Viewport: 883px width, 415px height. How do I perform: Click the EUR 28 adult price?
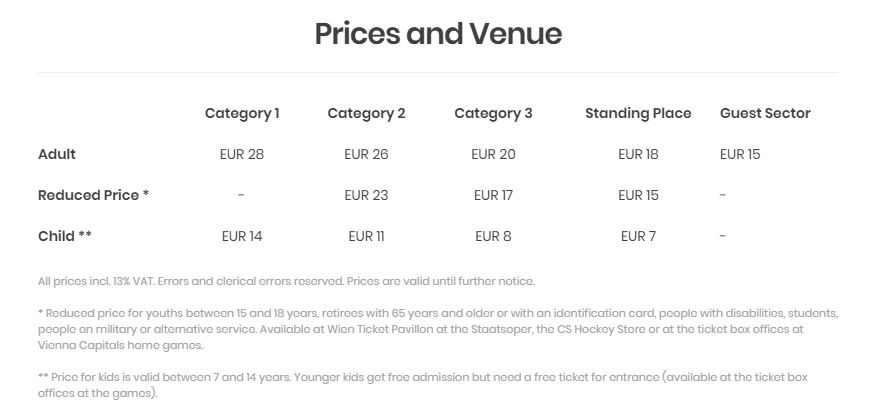click(x=242, y=154)
